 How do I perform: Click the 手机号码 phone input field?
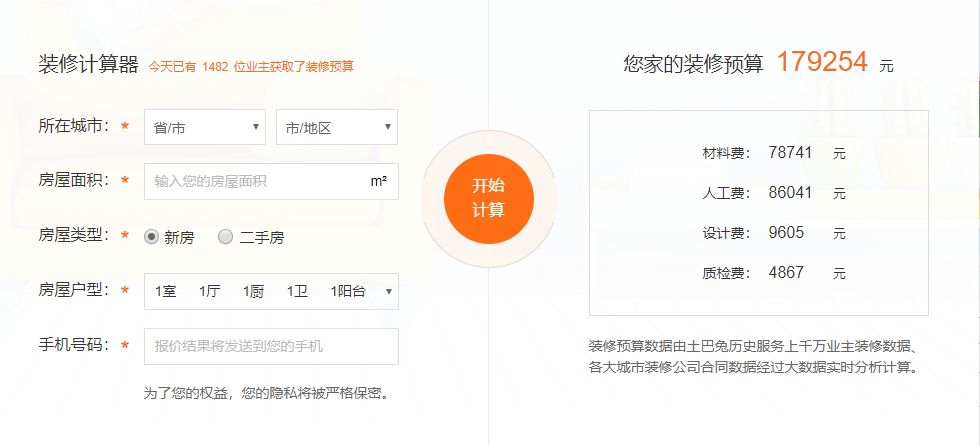(x=271, y=346)
